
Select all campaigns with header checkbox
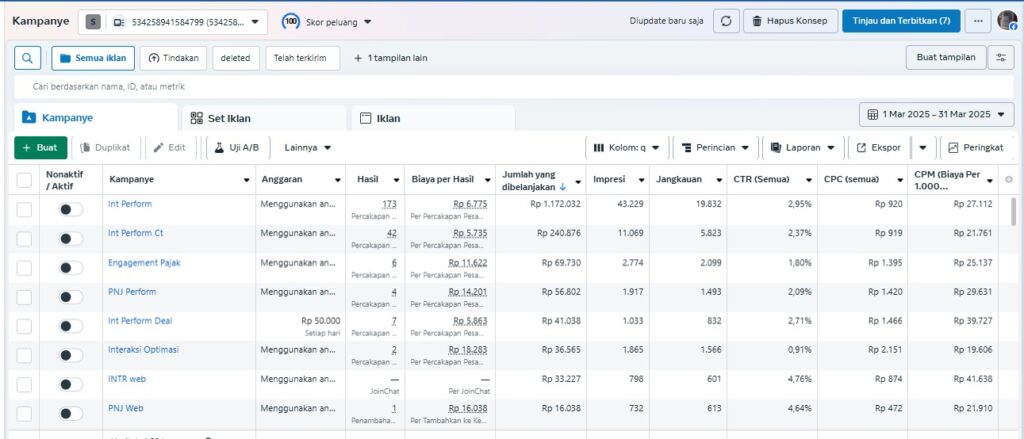[24, 179]
